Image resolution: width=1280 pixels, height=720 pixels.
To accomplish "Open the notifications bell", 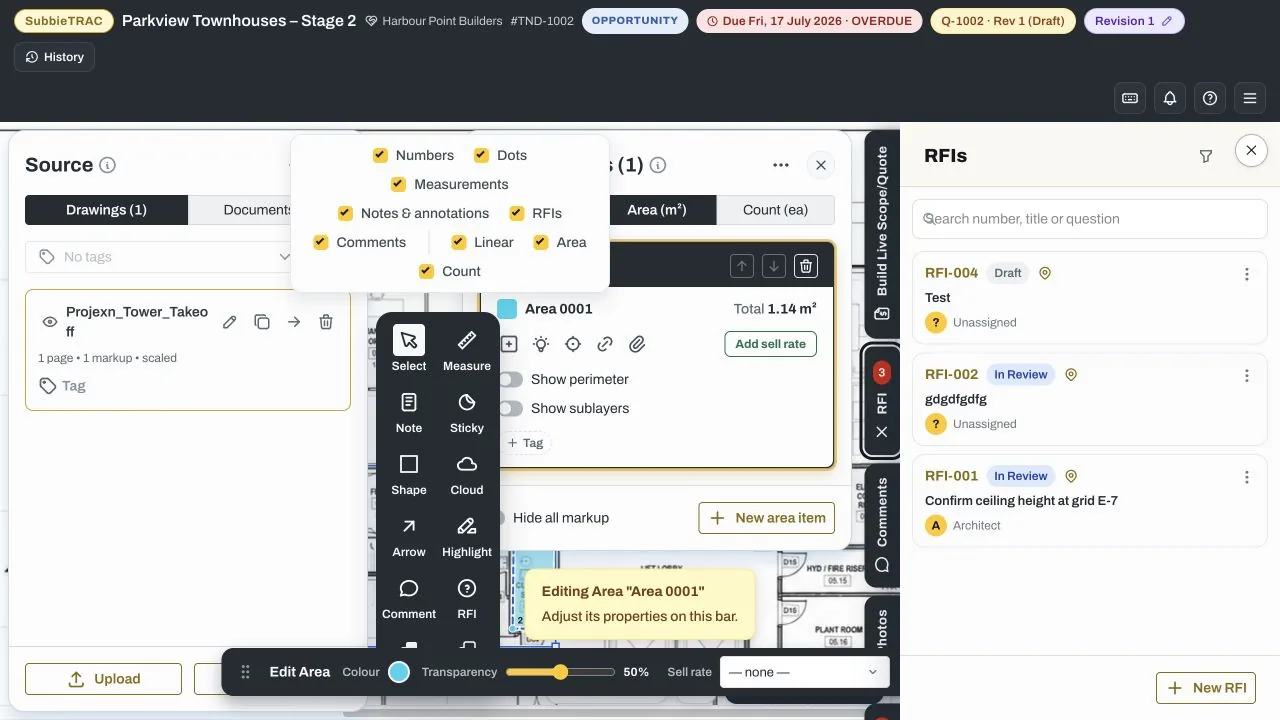I will click(1170, 98).
